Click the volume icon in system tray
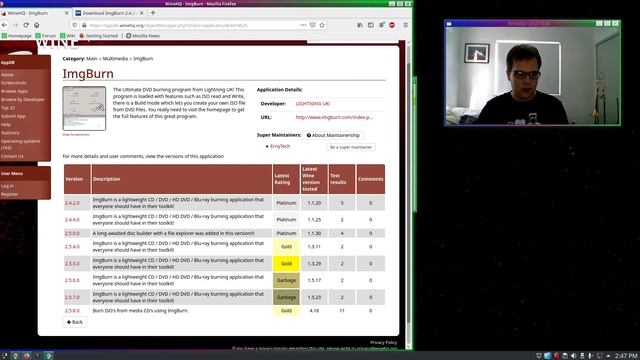This screenshot has height=360, width=640. pos(573,356)
